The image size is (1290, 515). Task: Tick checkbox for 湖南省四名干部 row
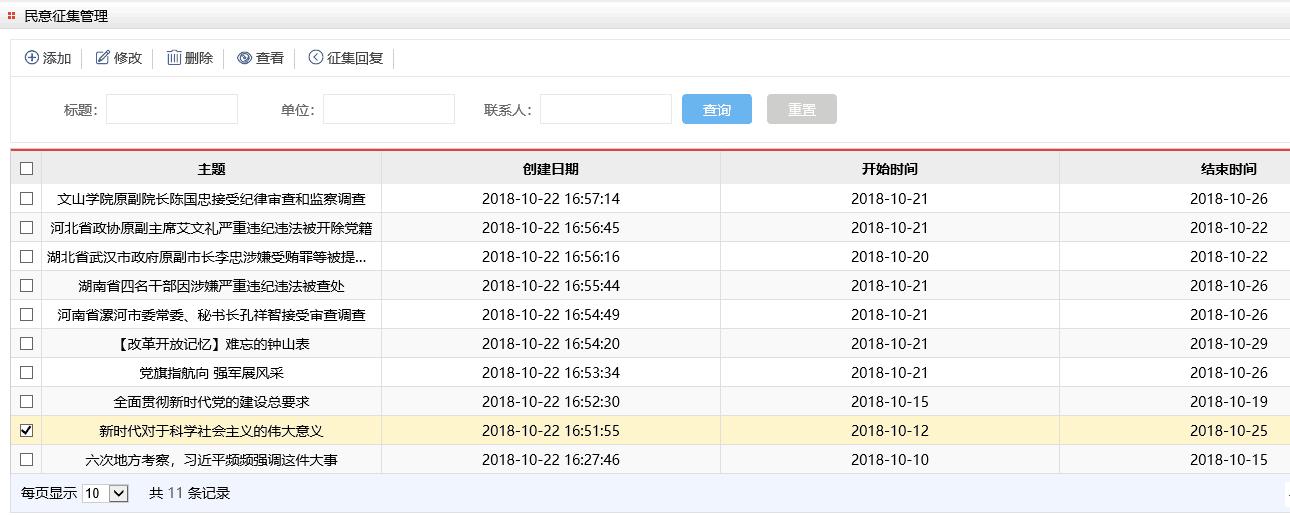(26, 285)
